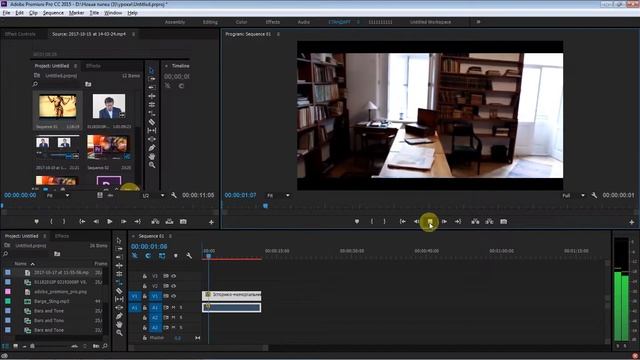Image resolution: width=640 pixels, height=360 pixels.
Task: Open Source monitor settings wrench
Action: pos(174,196)
